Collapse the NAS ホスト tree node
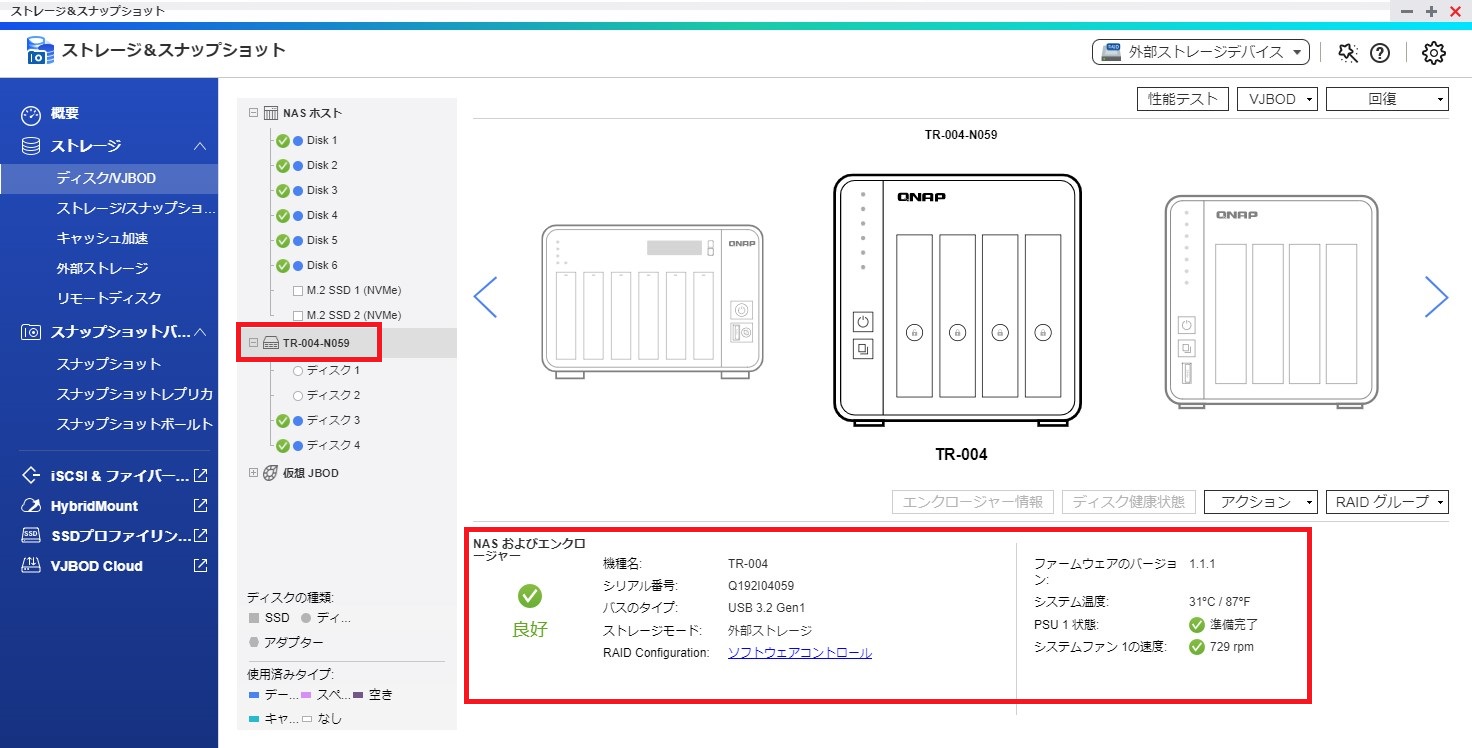 tap(253, 113)
